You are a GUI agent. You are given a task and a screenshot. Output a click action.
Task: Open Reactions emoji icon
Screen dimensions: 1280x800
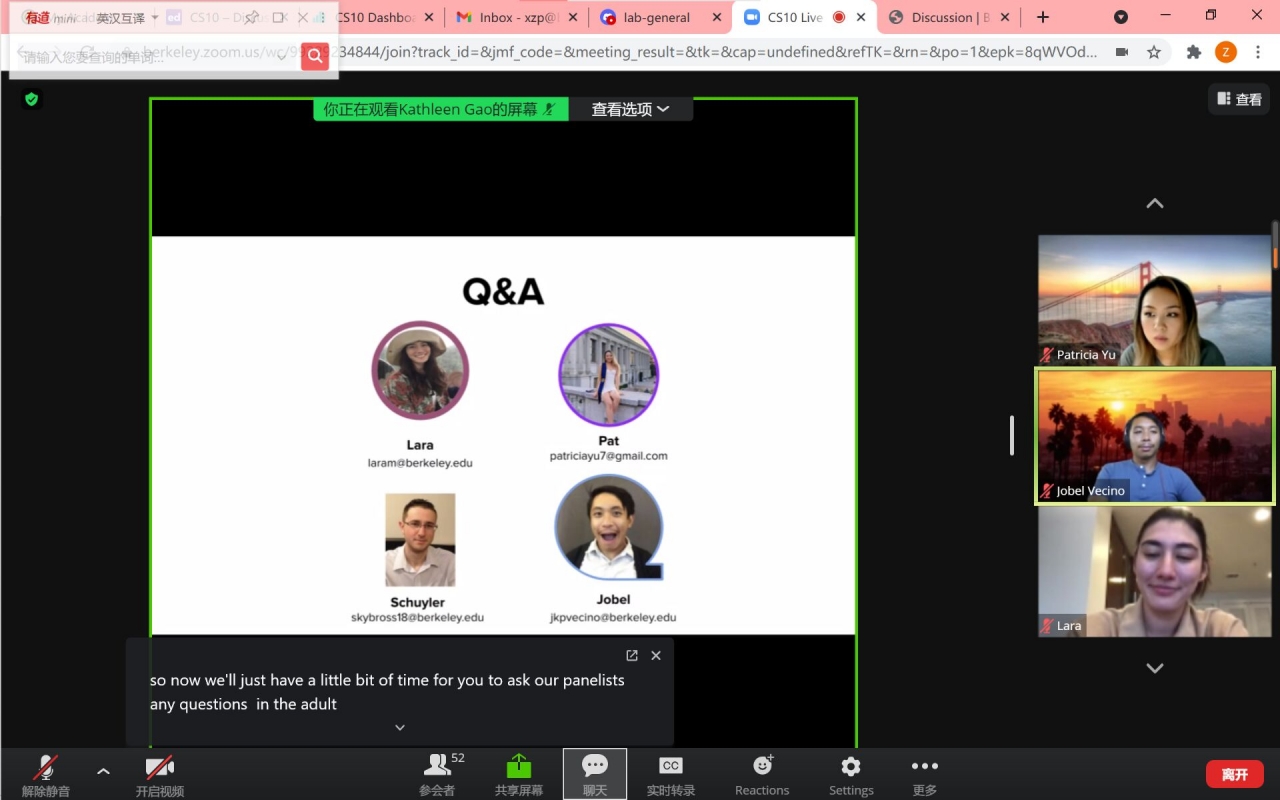[x=762, y=767]
